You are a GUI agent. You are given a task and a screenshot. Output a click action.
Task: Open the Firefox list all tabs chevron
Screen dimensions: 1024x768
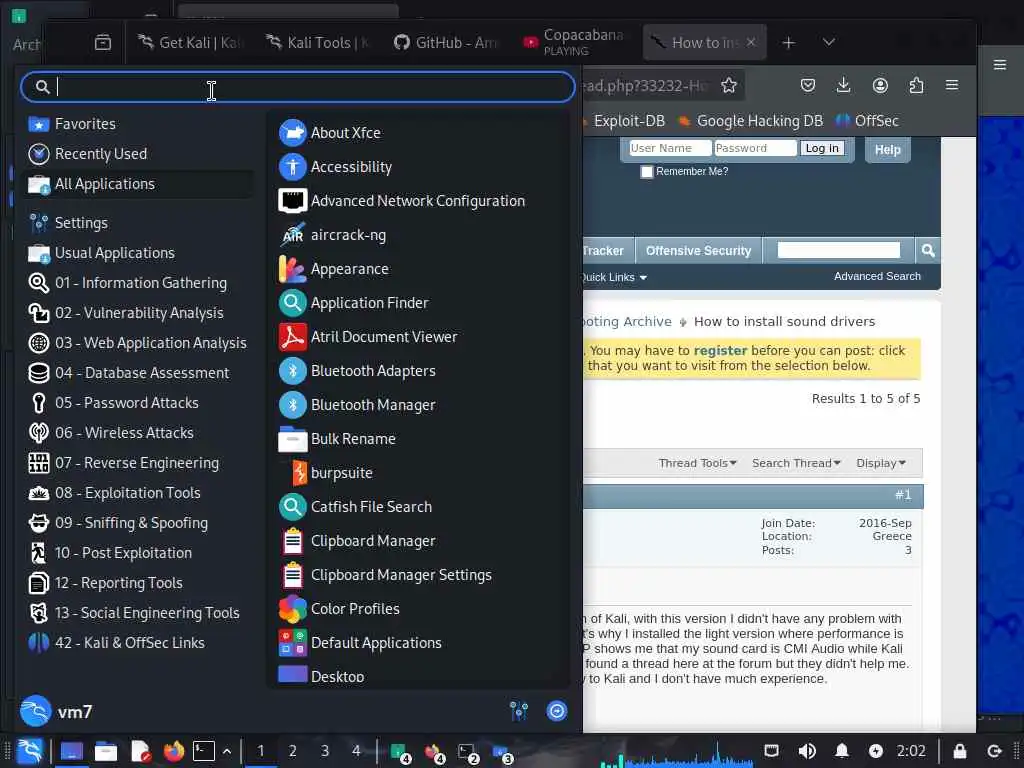click(829, 42)
